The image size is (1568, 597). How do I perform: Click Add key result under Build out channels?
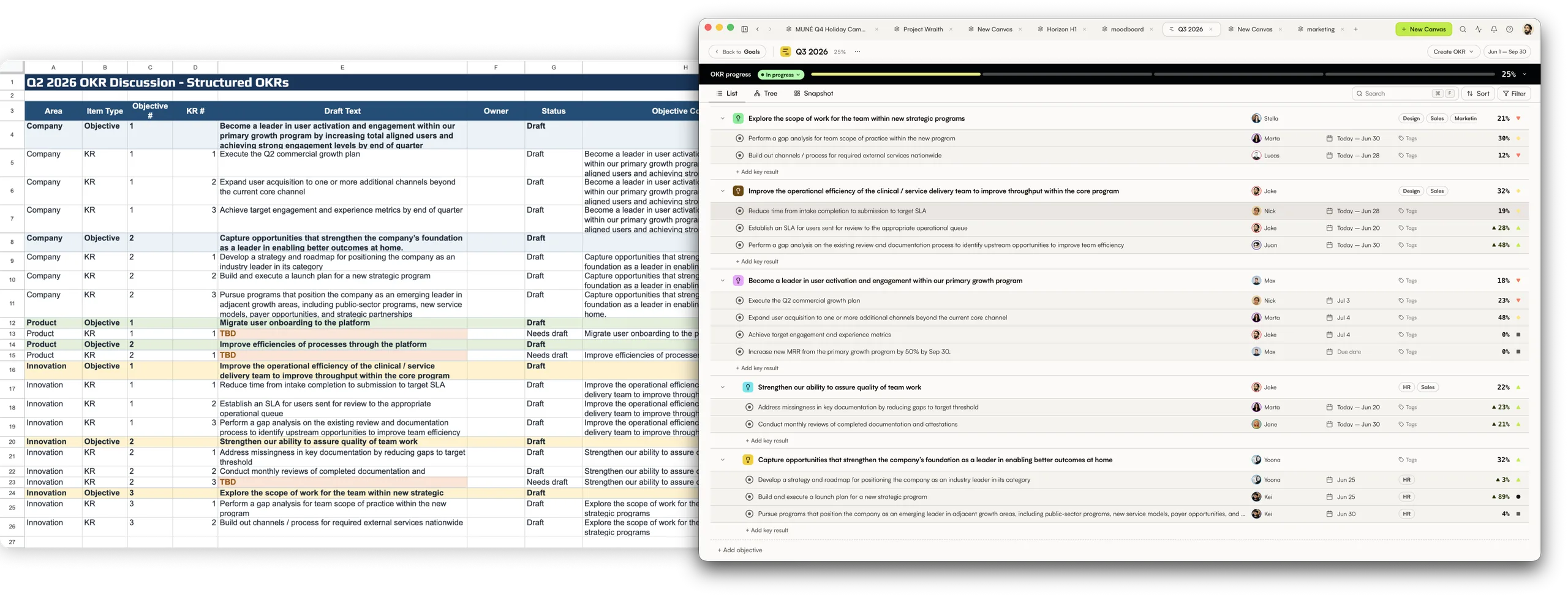pyautogui.click(x=757, y=172)
